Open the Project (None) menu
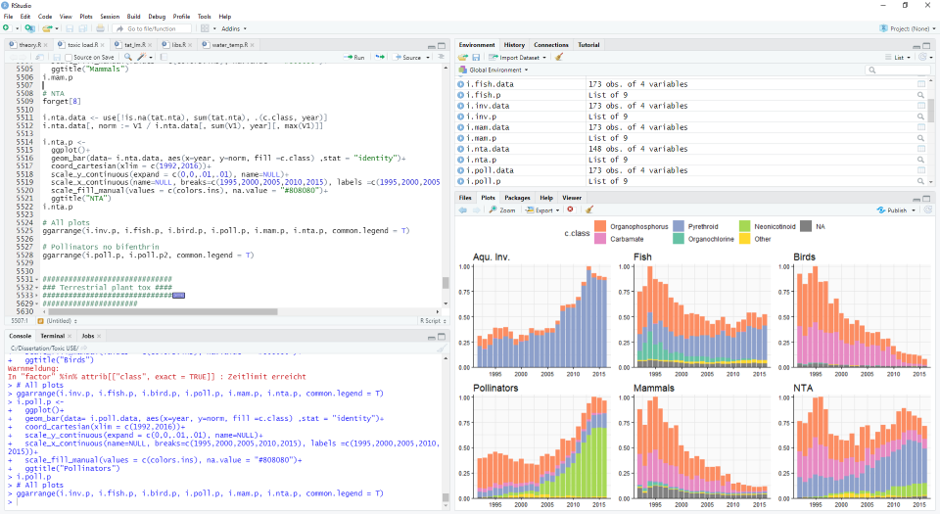 (x=905, y=28)
